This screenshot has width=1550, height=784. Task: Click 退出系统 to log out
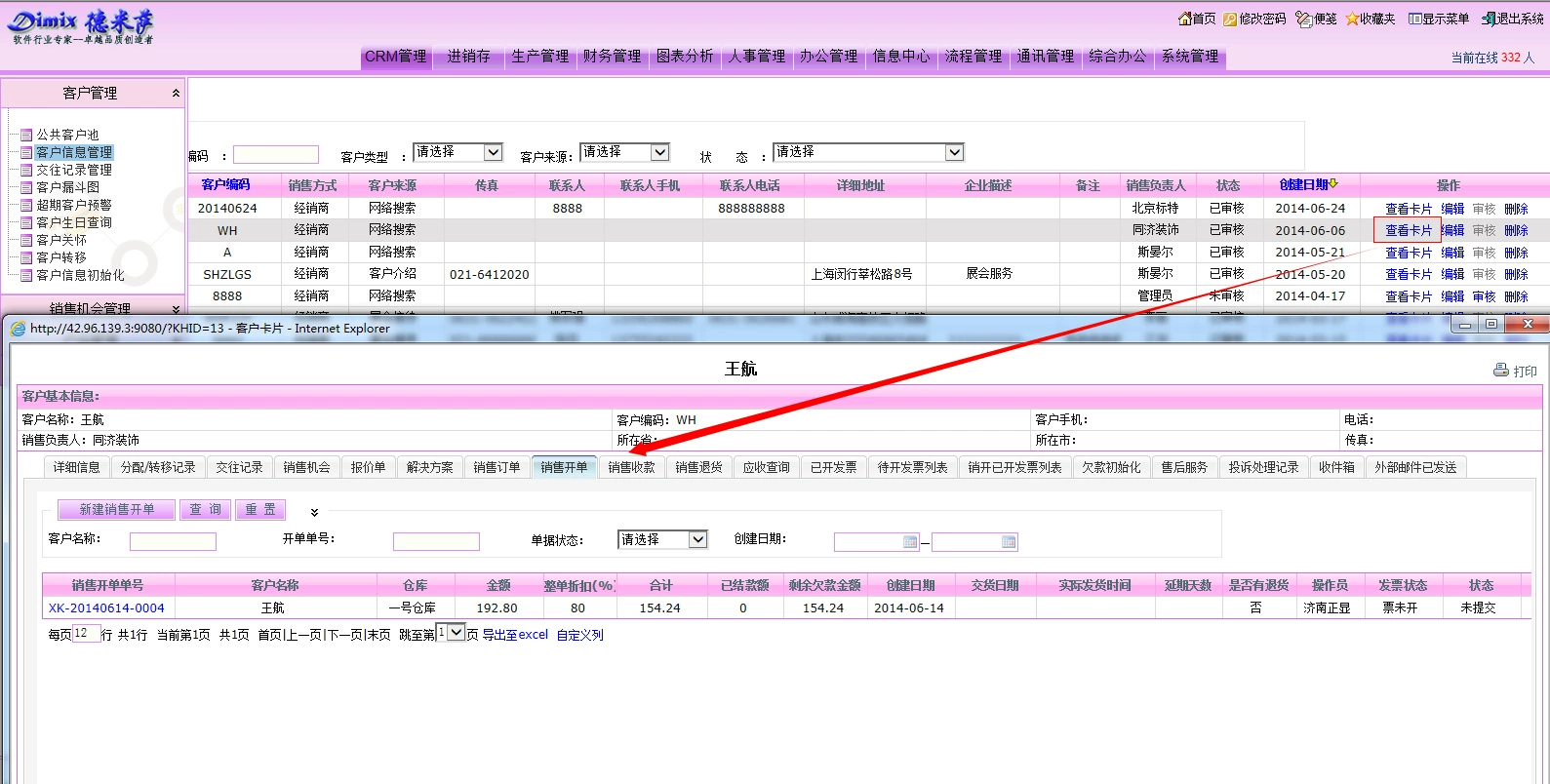pyautogui.click(x=1512, y=19)
